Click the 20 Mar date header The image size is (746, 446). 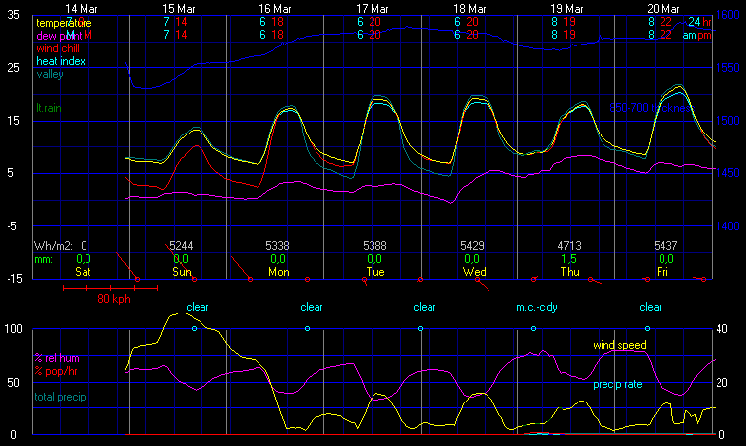coord(664,7)
